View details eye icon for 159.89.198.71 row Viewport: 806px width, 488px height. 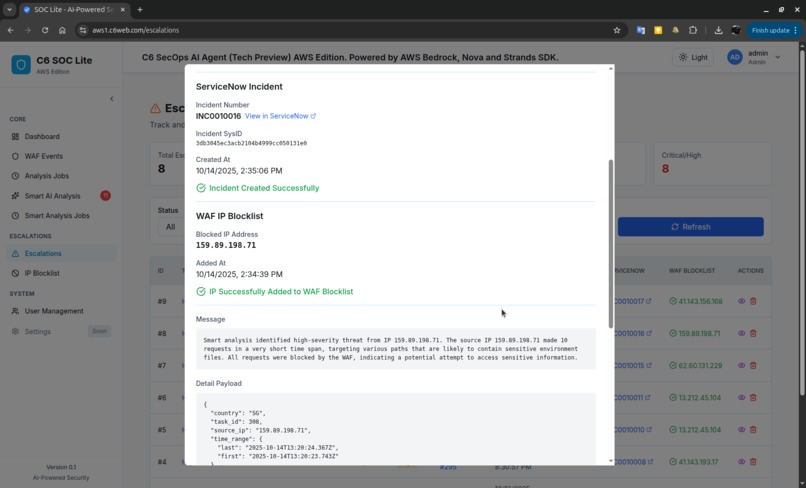(x=741, y=333)
